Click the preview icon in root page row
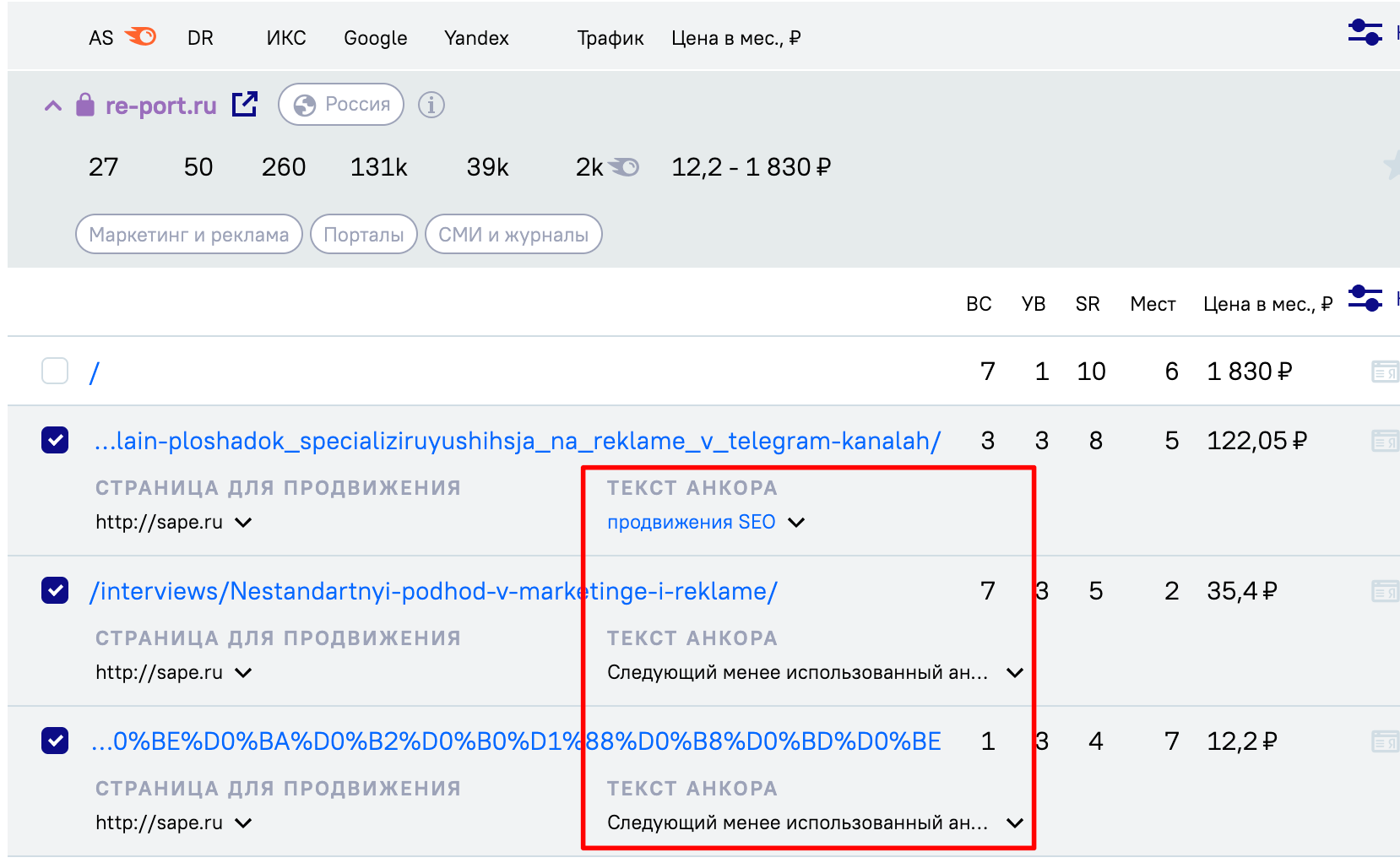Image resolution: width=1400 pixels, height=863 pixels. (1384, 372)
